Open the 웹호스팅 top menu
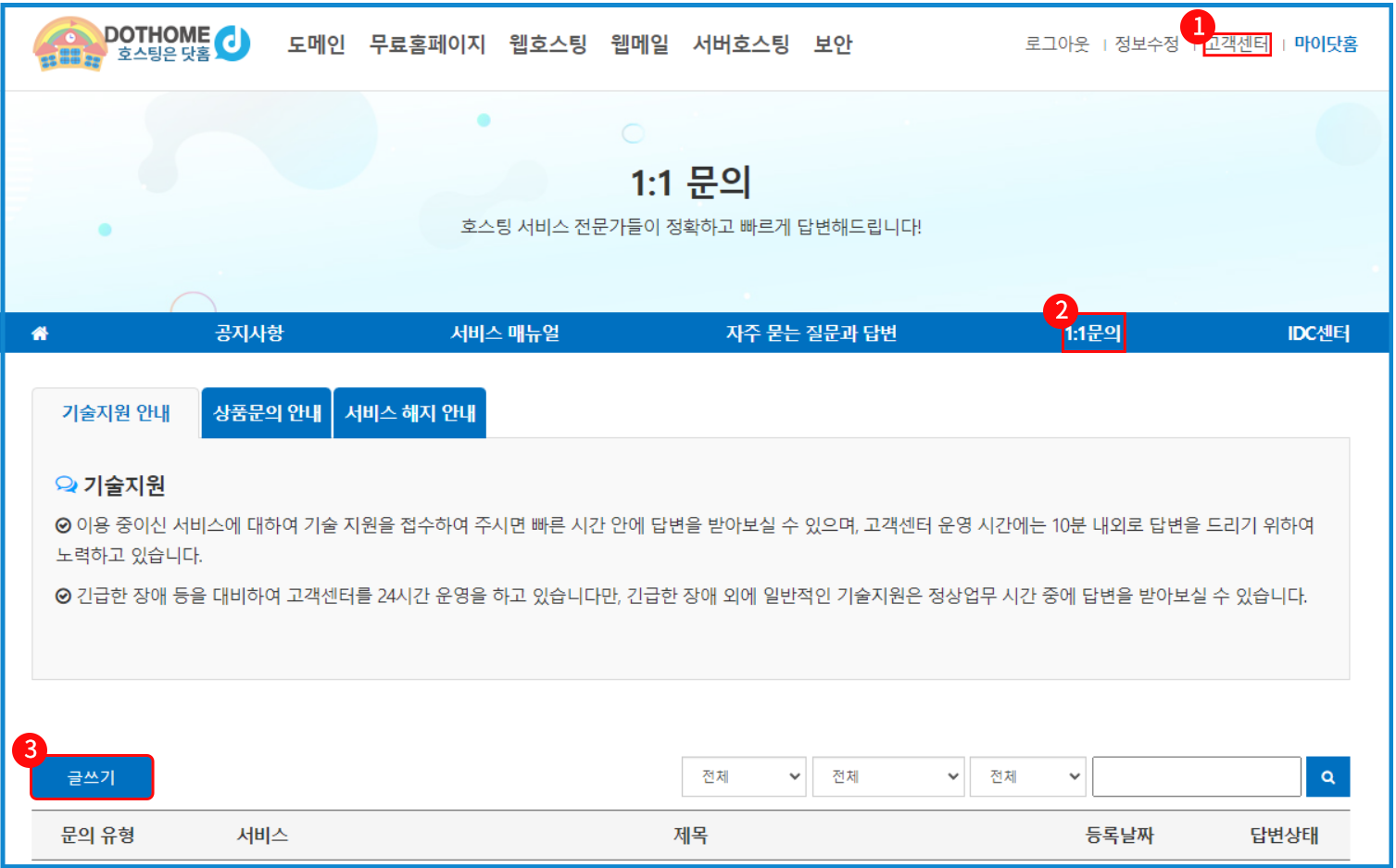 click(x=547, y=44)
